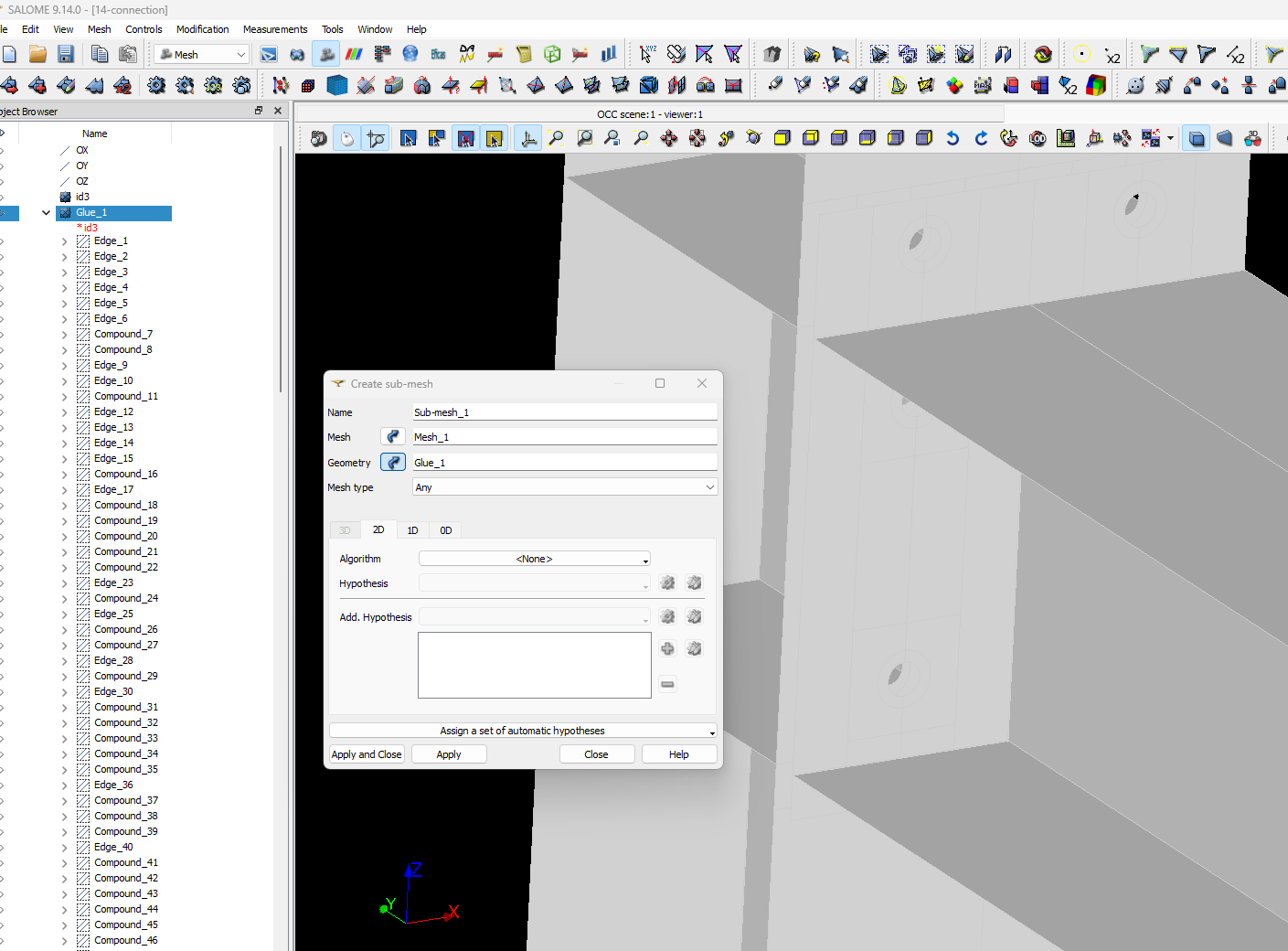Click the Panning view icon
The height and width of the screenshot is (951, 1288).
pyautogui.click(x=669, y=139)
